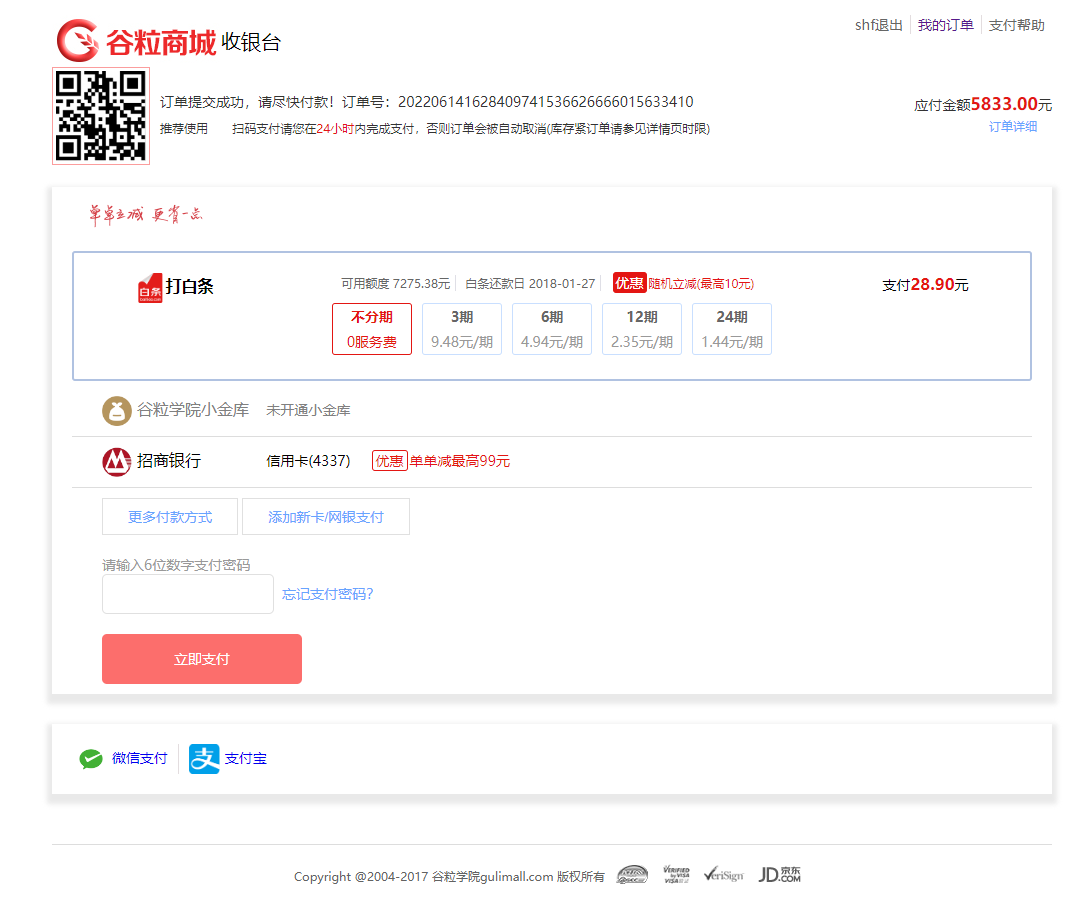Click the outlined 优惠 badge beside 招商银行
Screen dimensions: 1082x907
tap(390, 460)
